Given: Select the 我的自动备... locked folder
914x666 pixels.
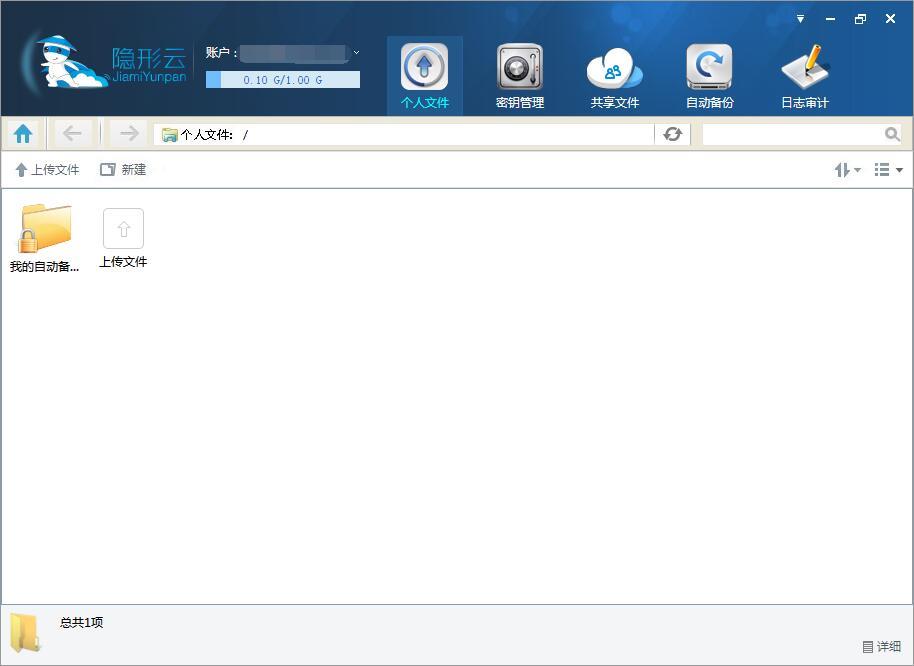Looking at the screenshot, I should 44,238.
